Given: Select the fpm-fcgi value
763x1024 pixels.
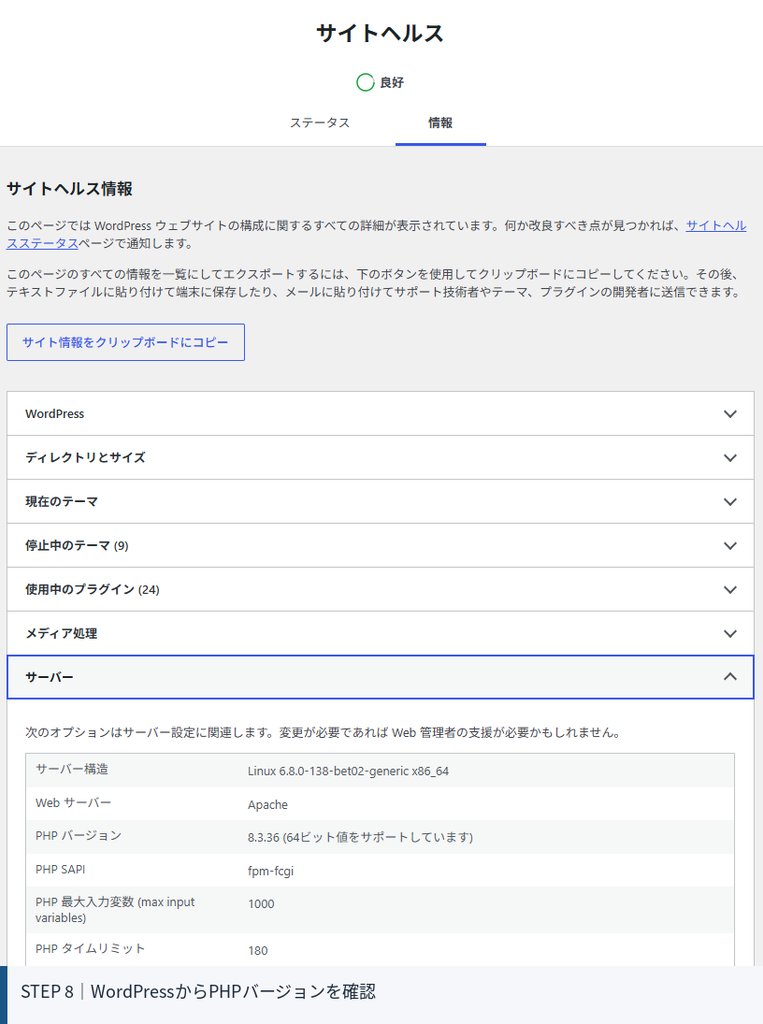Looking at the screenshot, I should 270,871.
